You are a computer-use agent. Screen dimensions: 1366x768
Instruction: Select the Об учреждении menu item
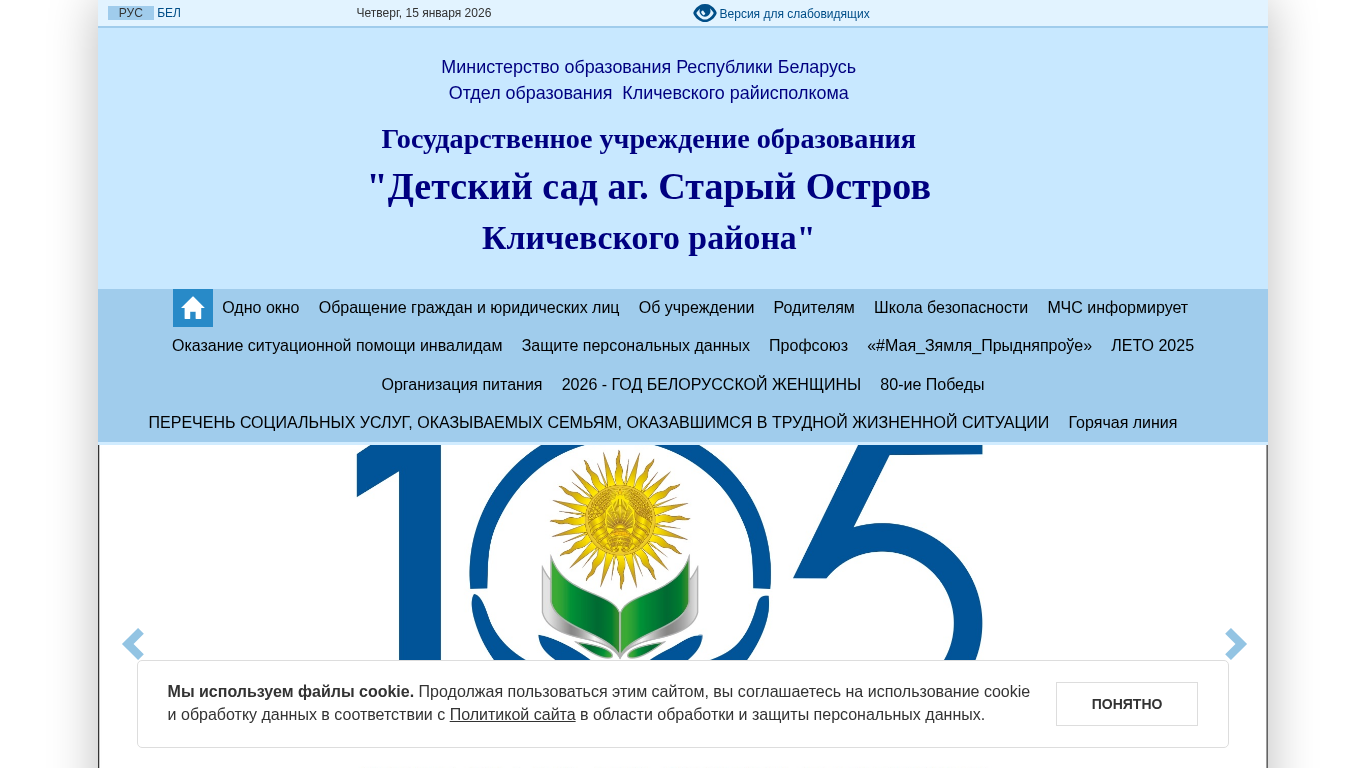[697, 308]
